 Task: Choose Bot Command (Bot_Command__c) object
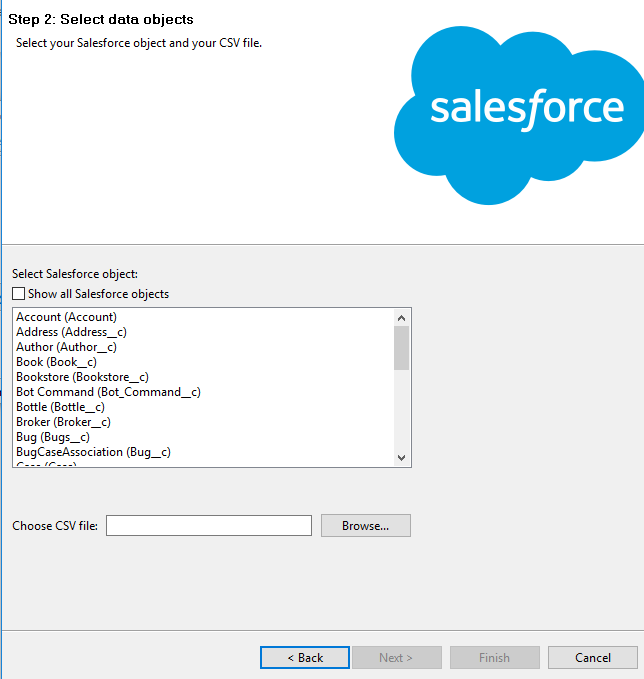[108, 392]
